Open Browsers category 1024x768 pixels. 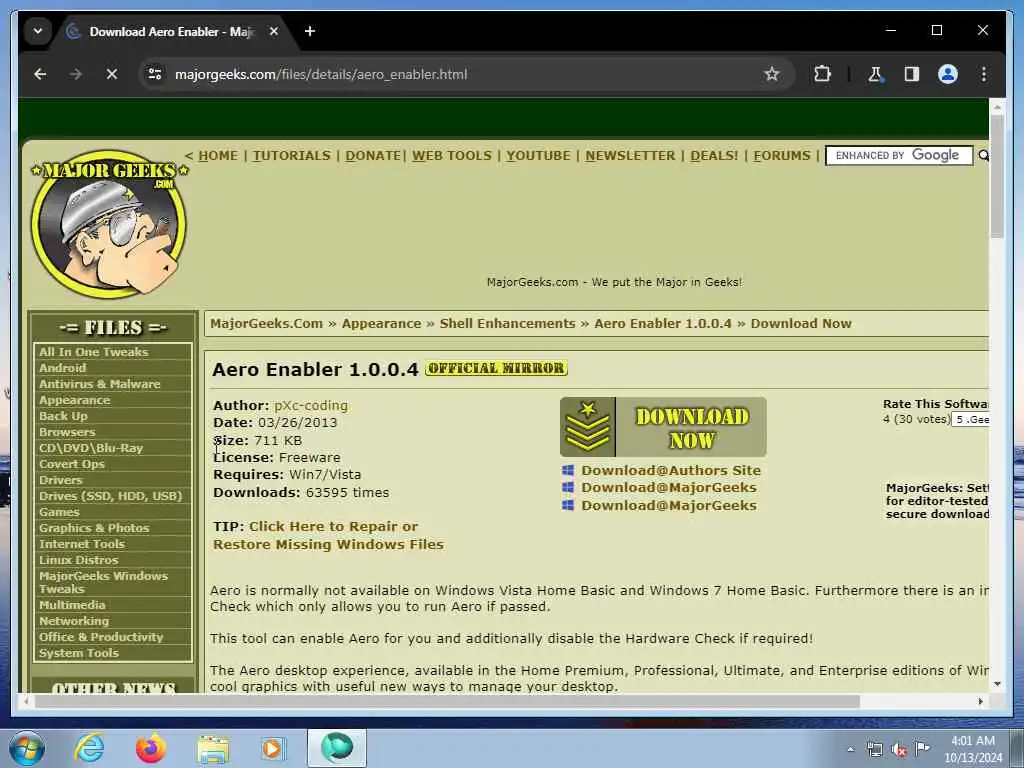(x=67, y=432)
